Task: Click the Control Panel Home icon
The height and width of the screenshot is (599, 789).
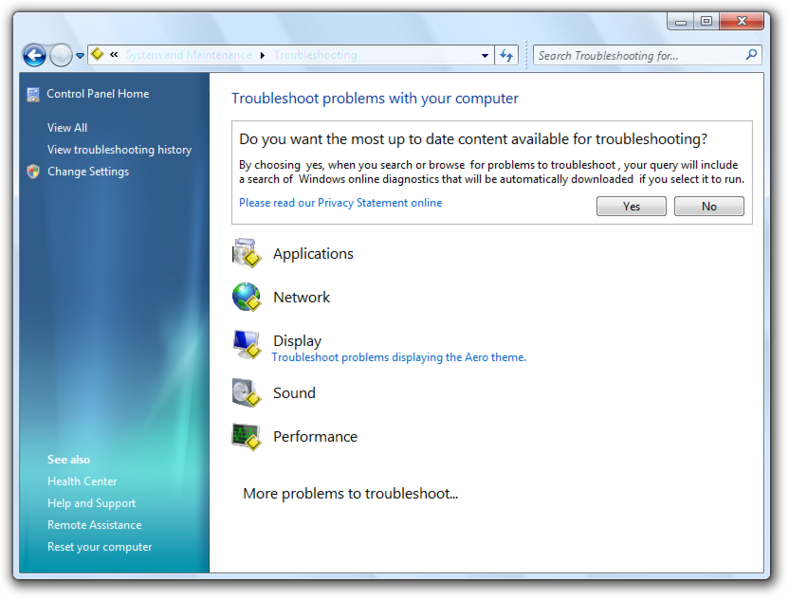Action: click(33, 94)
